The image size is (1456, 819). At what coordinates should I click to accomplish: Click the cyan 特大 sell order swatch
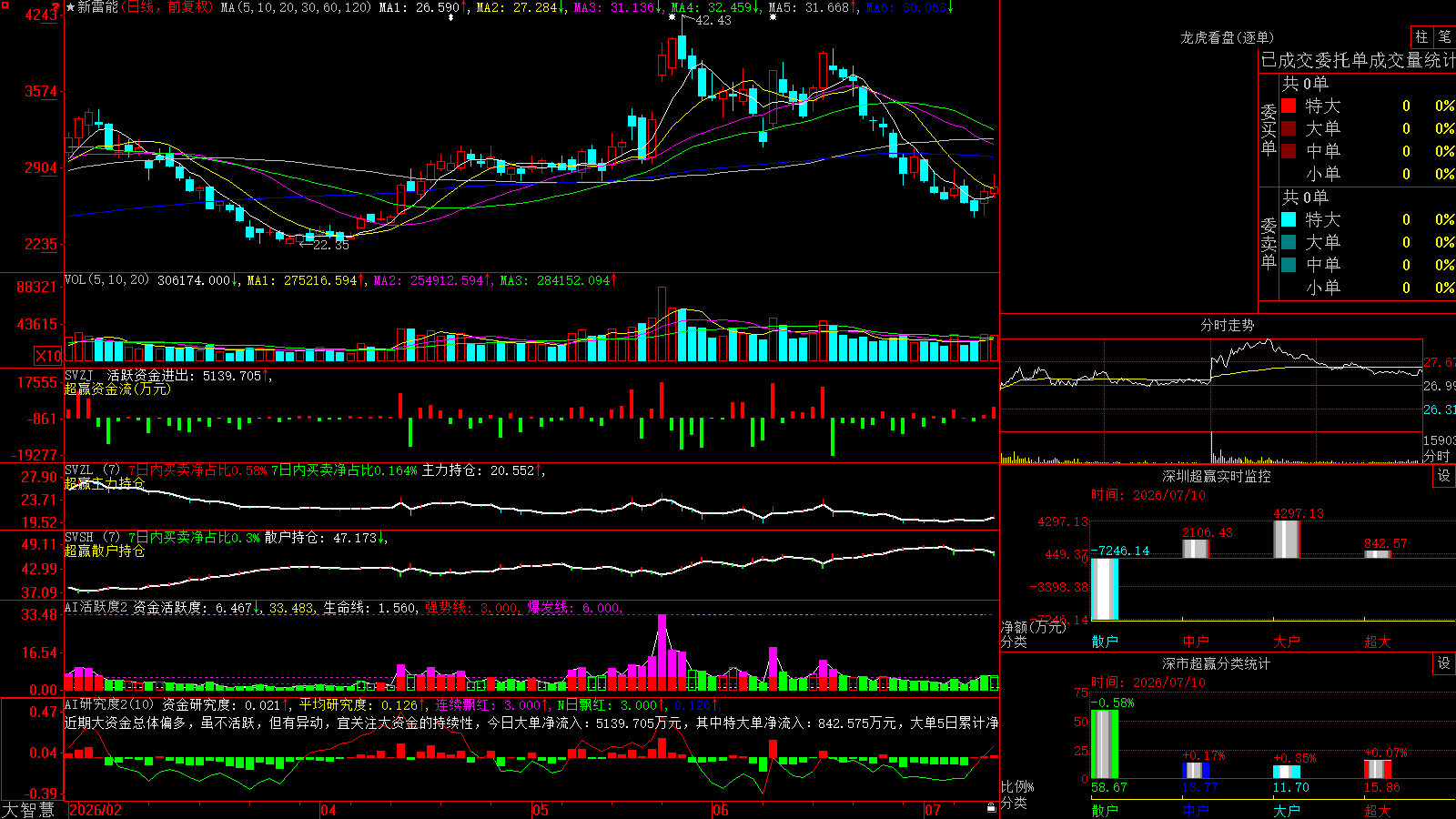pyautogui.click(x=1289, y=219)
